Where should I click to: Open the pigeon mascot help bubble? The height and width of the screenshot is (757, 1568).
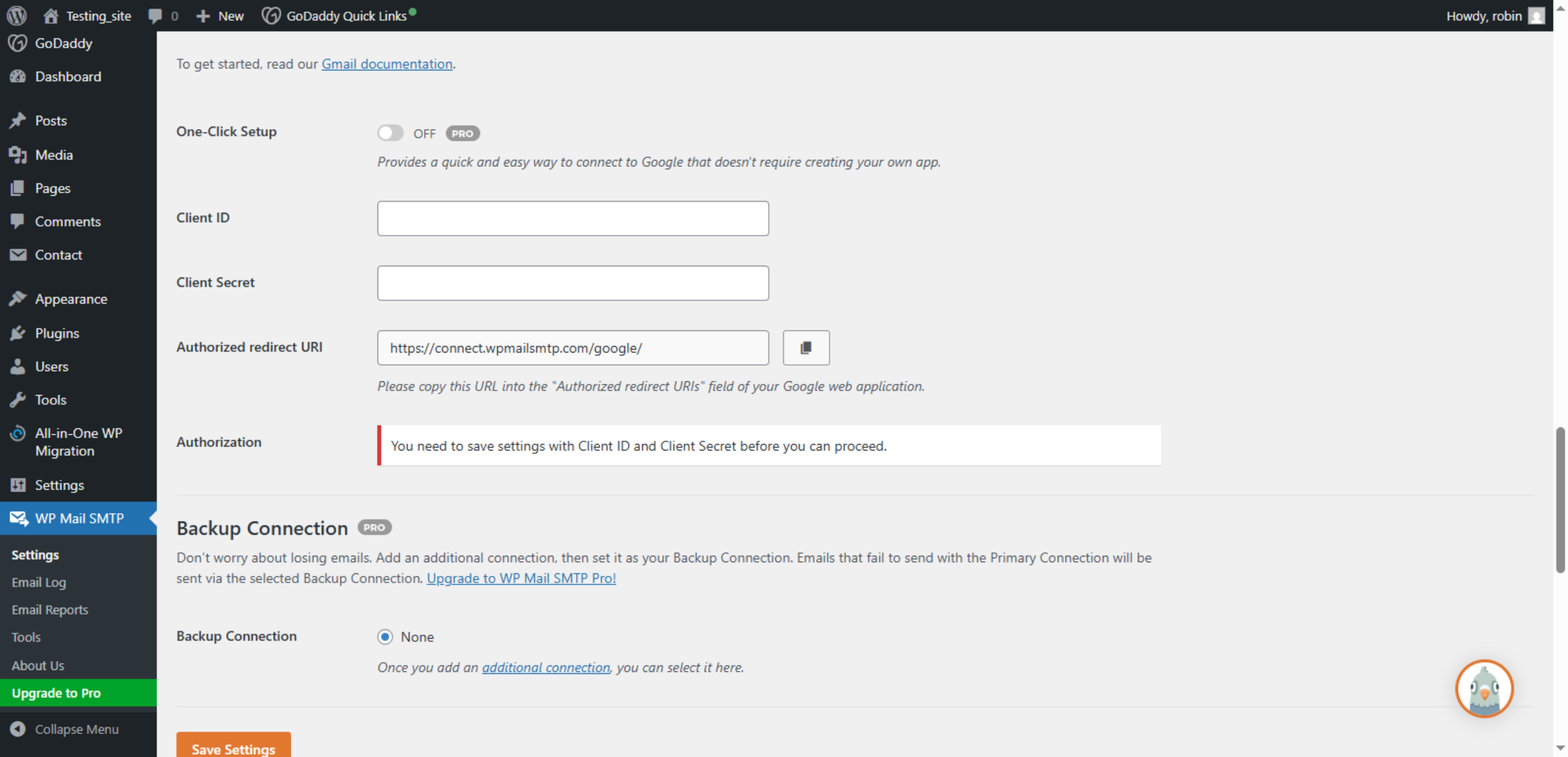(1484, 688)
